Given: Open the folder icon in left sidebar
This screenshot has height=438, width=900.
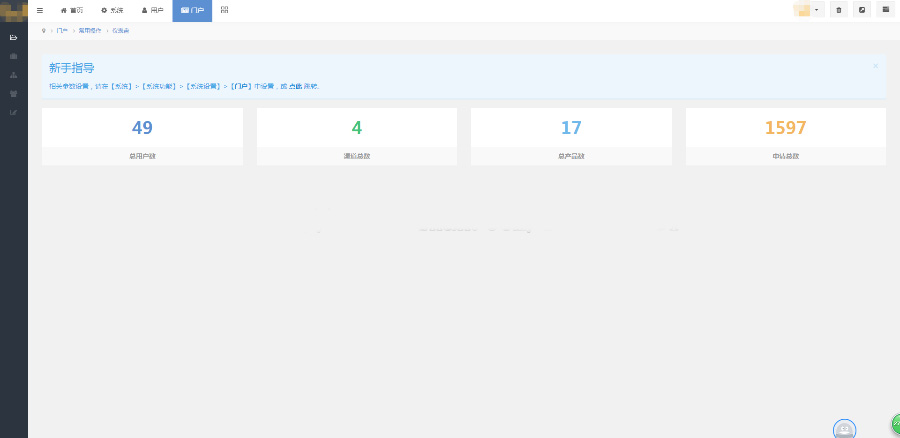Looking at the screenshot, I should coord(13,37).
